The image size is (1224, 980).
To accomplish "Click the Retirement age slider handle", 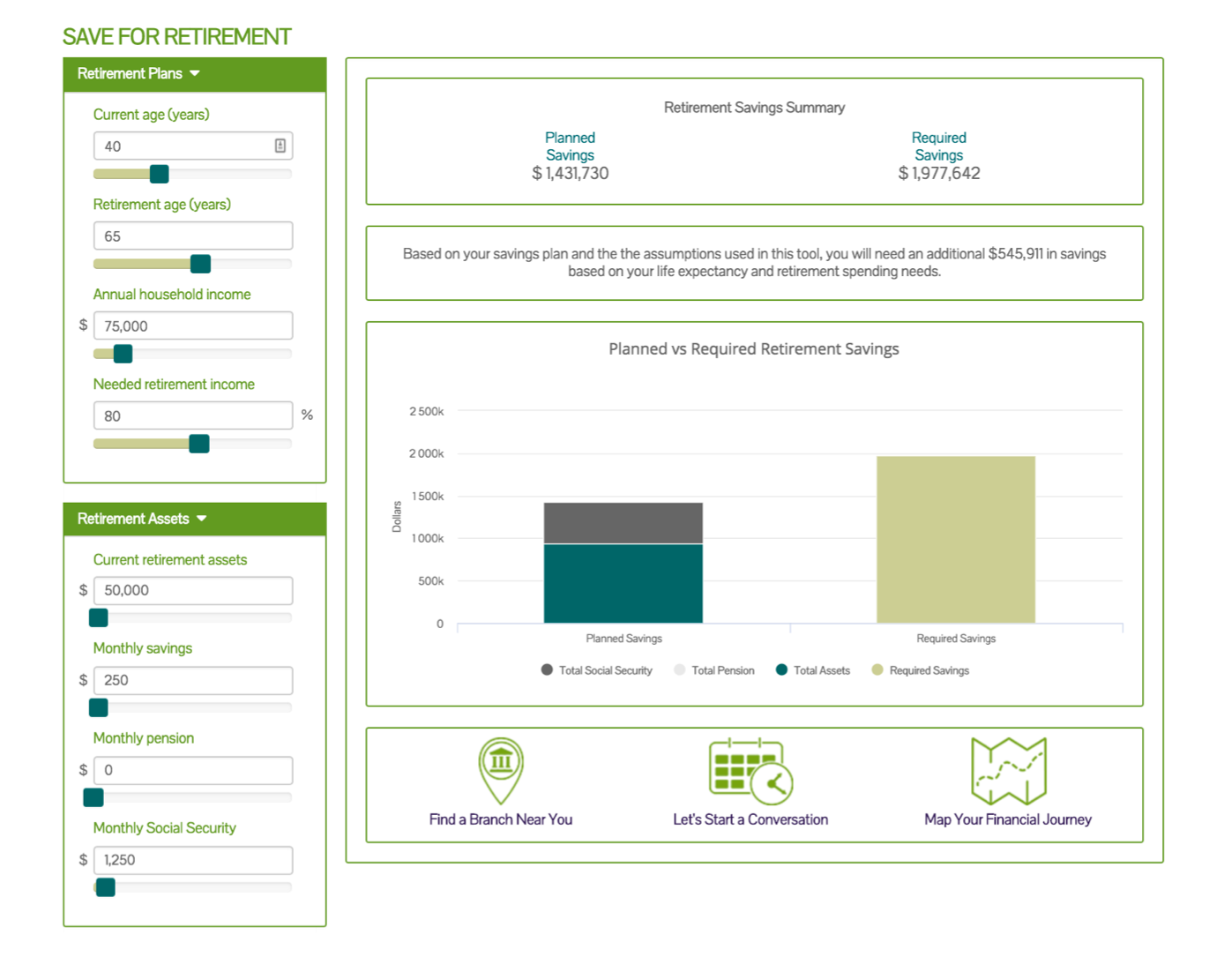I will [201, 264].
